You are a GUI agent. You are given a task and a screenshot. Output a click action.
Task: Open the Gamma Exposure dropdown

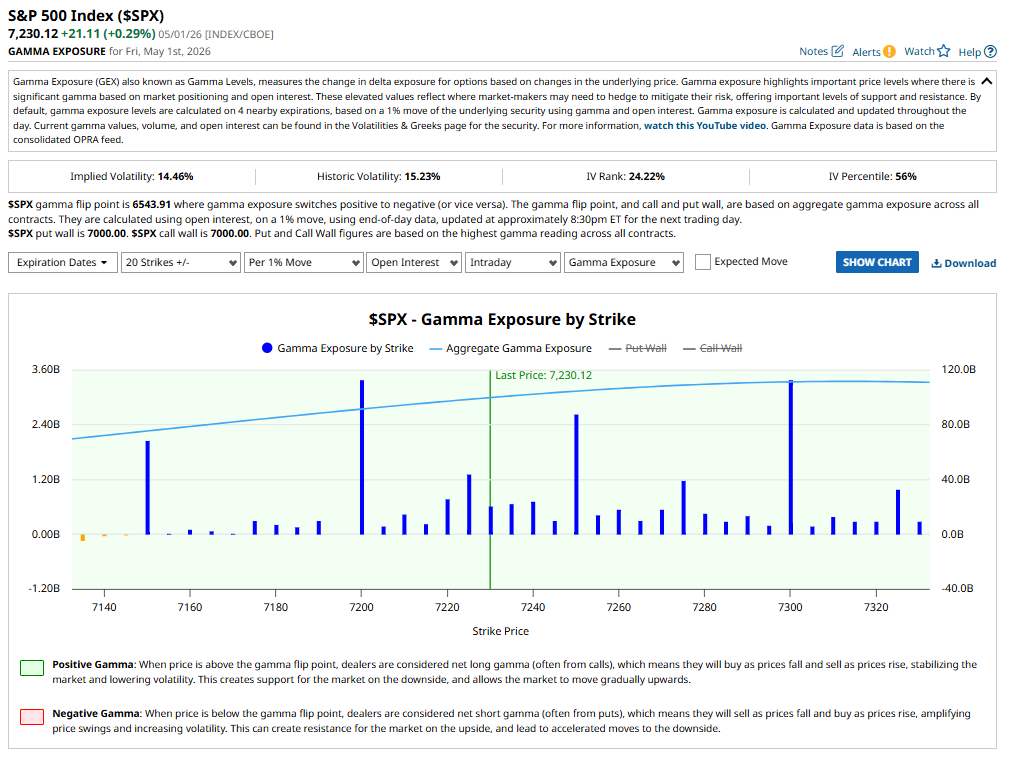click(x=623, y=262)
